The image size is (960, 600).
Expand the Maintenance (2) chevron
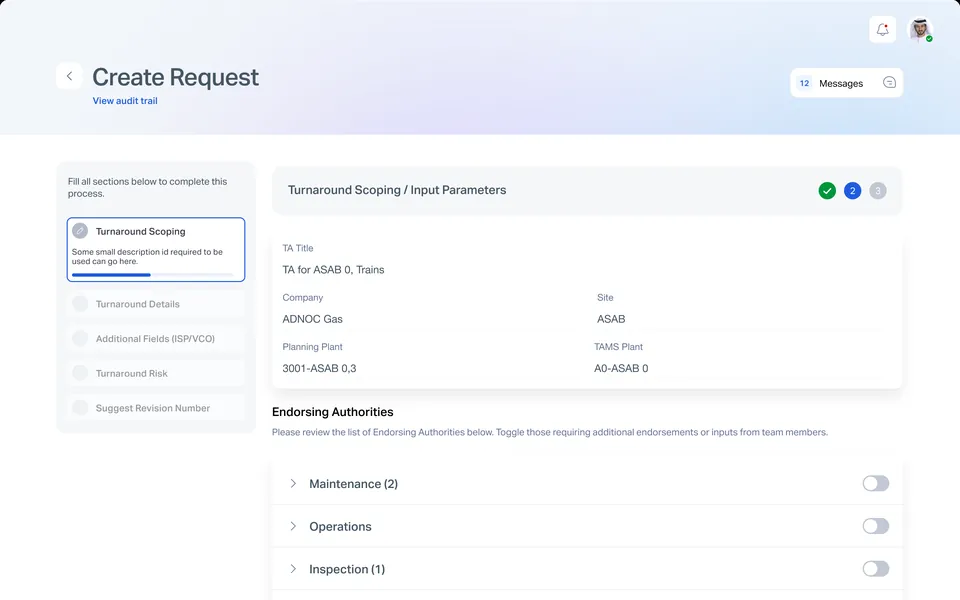click(x=293, y=484)
